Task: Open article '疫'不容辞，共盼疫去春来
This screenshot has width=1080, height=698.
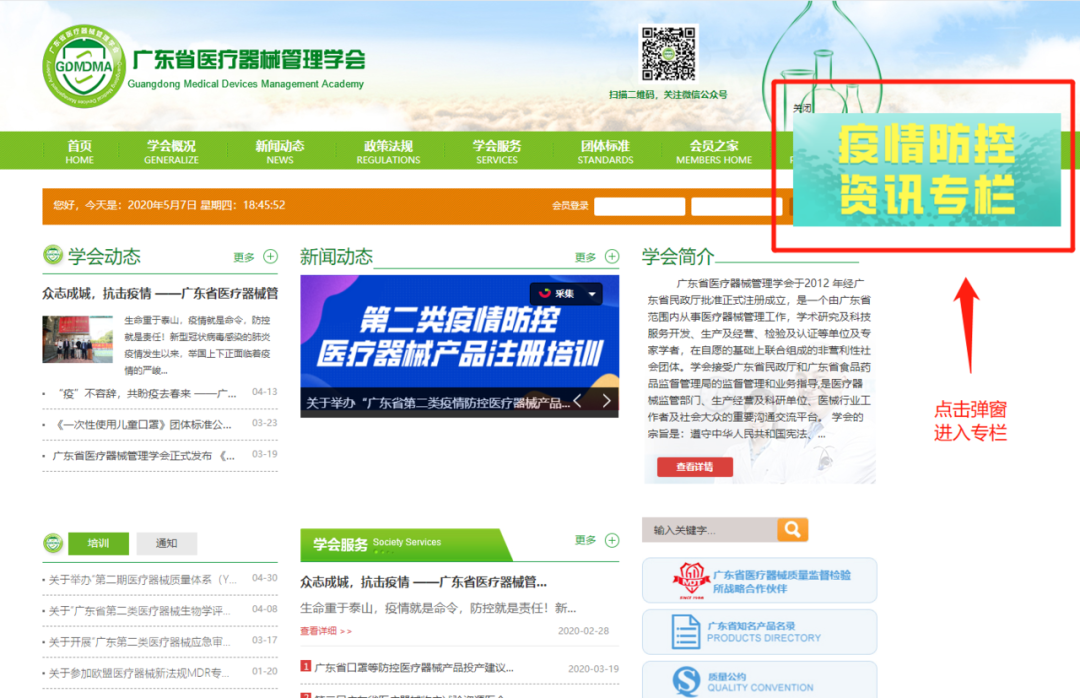Action: pyautogui.click(x=146, y=393)
